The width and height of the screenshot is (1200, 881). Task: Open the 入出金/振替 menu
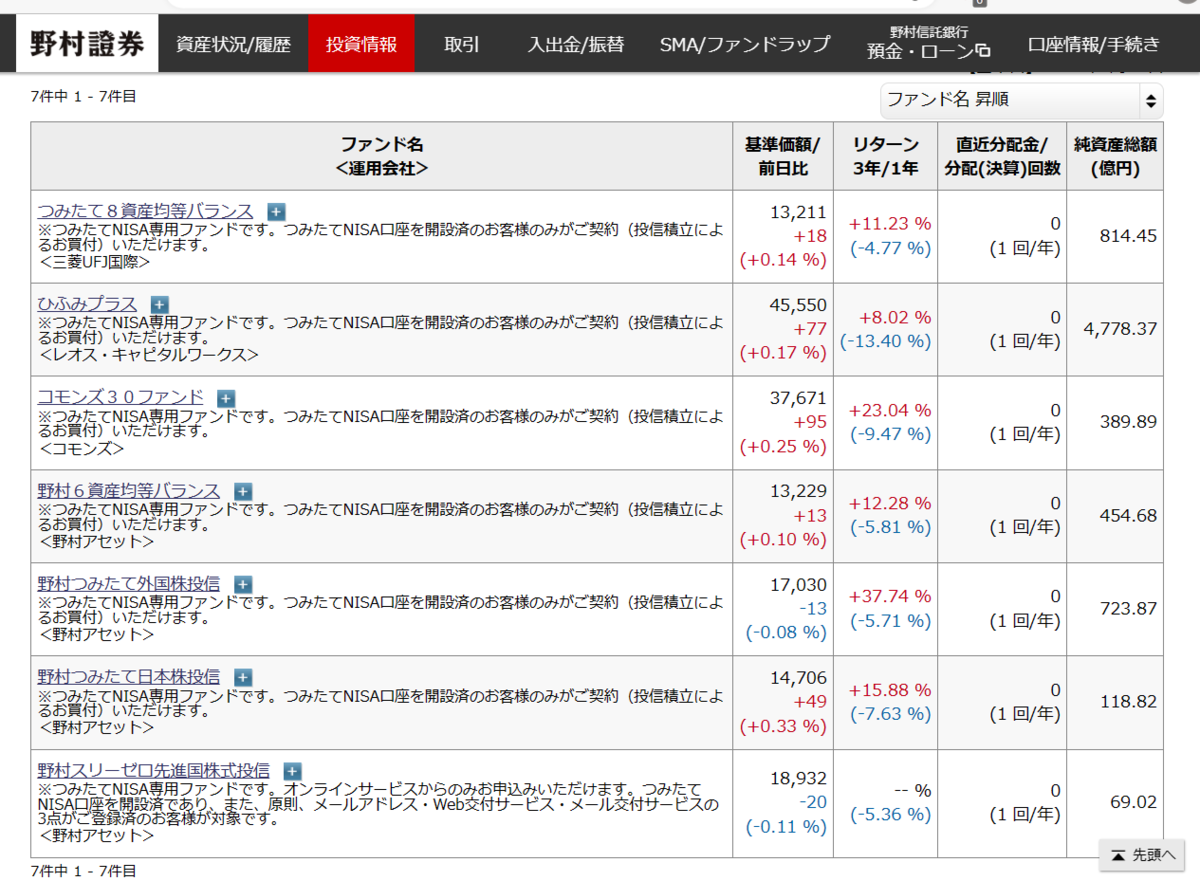coord(576,44)
